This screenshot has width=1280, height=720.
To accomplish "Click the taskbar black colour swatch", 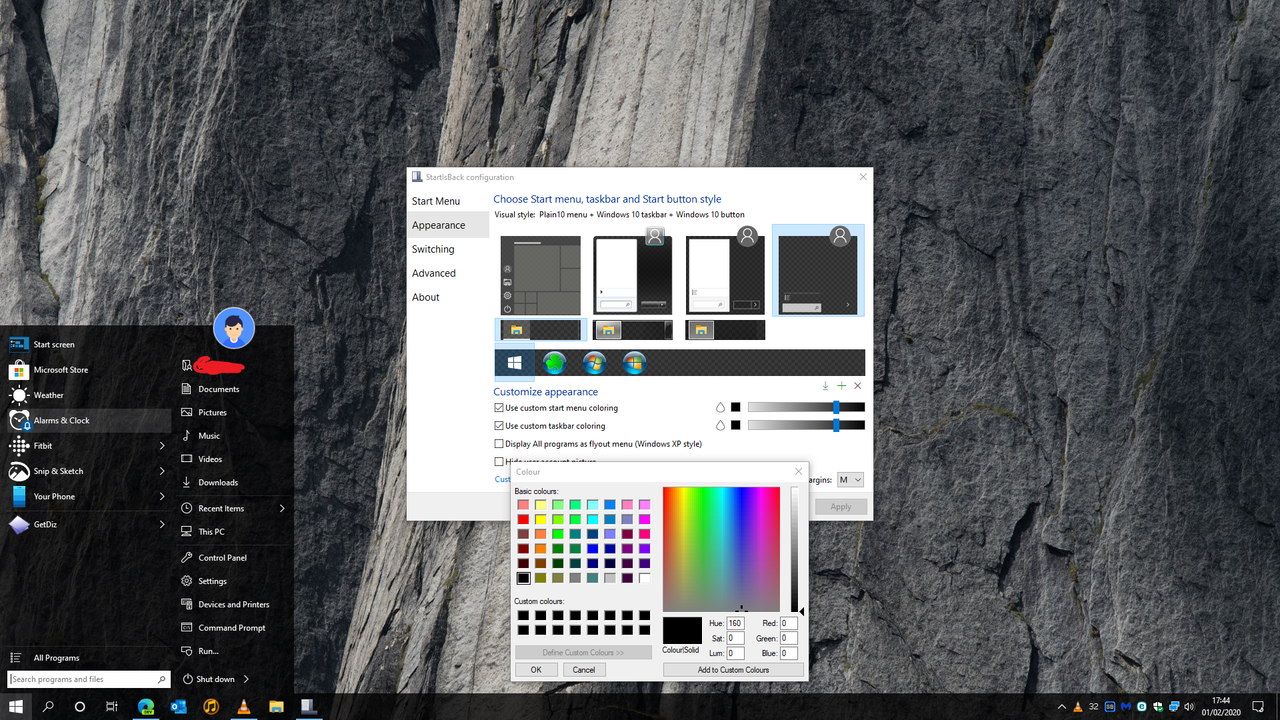I will pos(736,426).
